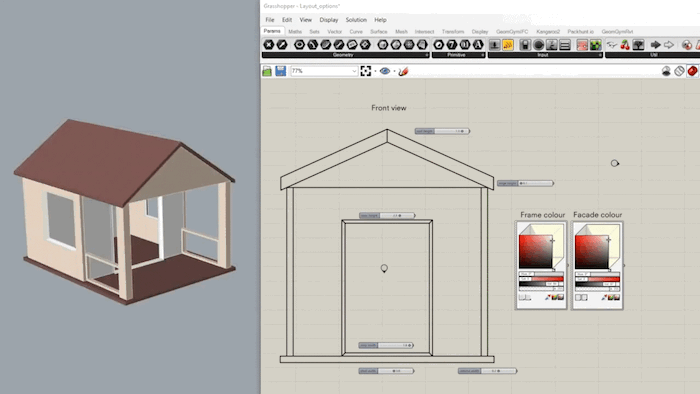
Task: Switch to the Curve tab
Action: pos(356,32)
